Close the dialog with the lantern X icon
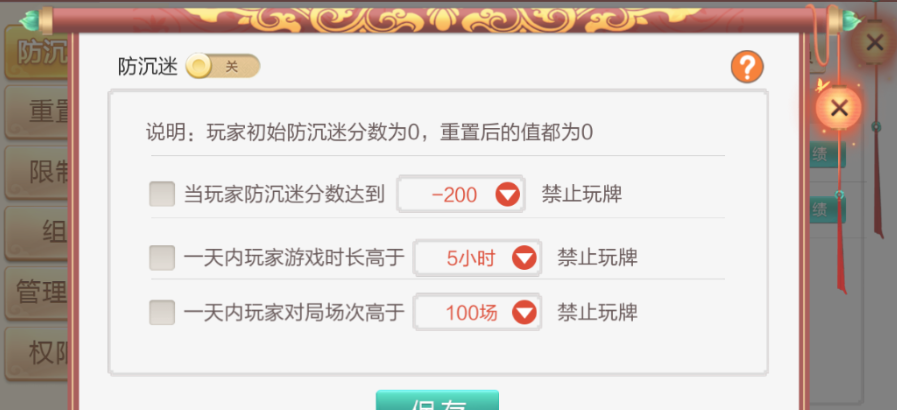 (x=839, y=108)
